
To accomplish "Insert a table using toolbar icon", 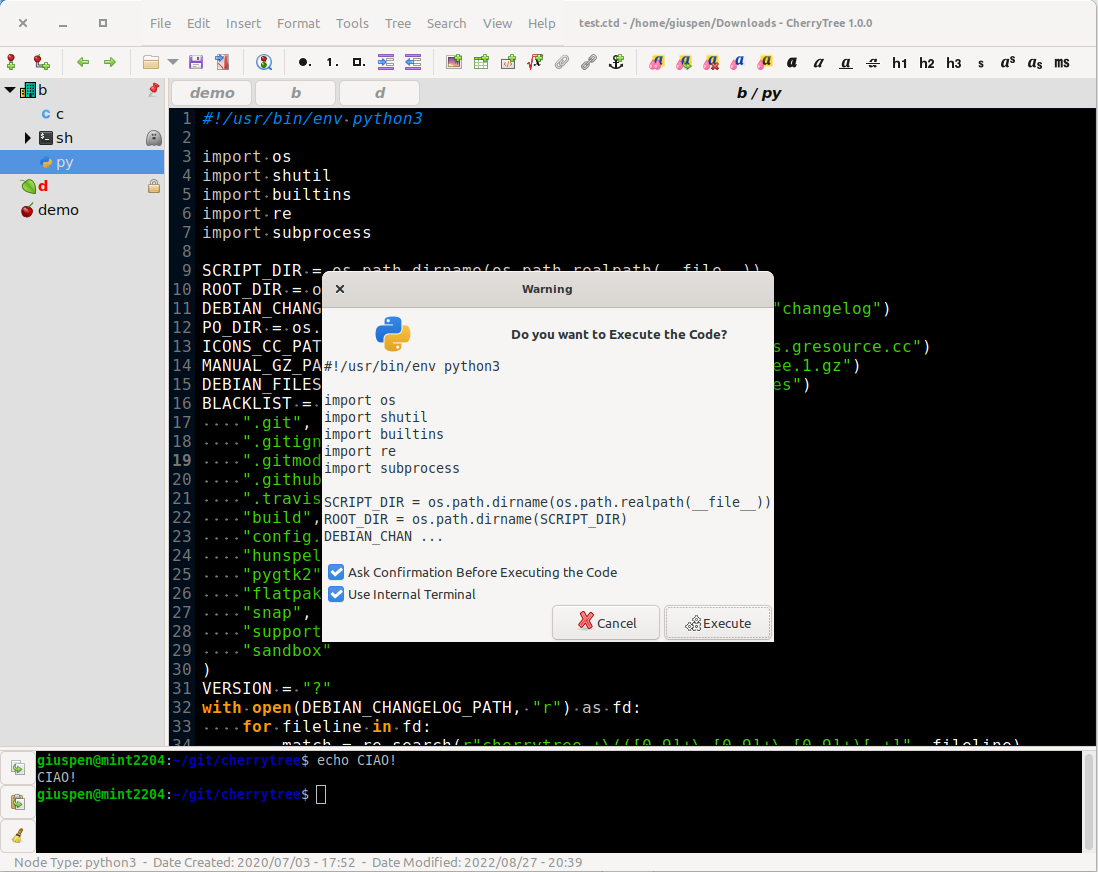I will point(481,62).
